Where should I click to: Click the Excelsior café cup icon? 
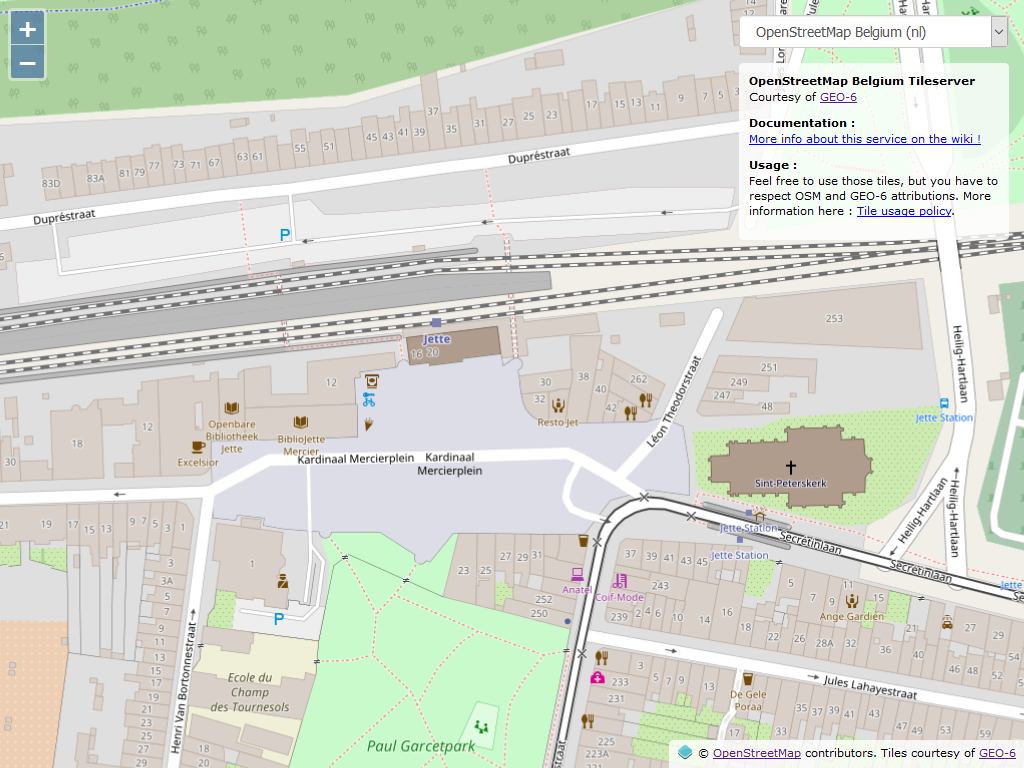pyautogui.click(x=198, y=447)
